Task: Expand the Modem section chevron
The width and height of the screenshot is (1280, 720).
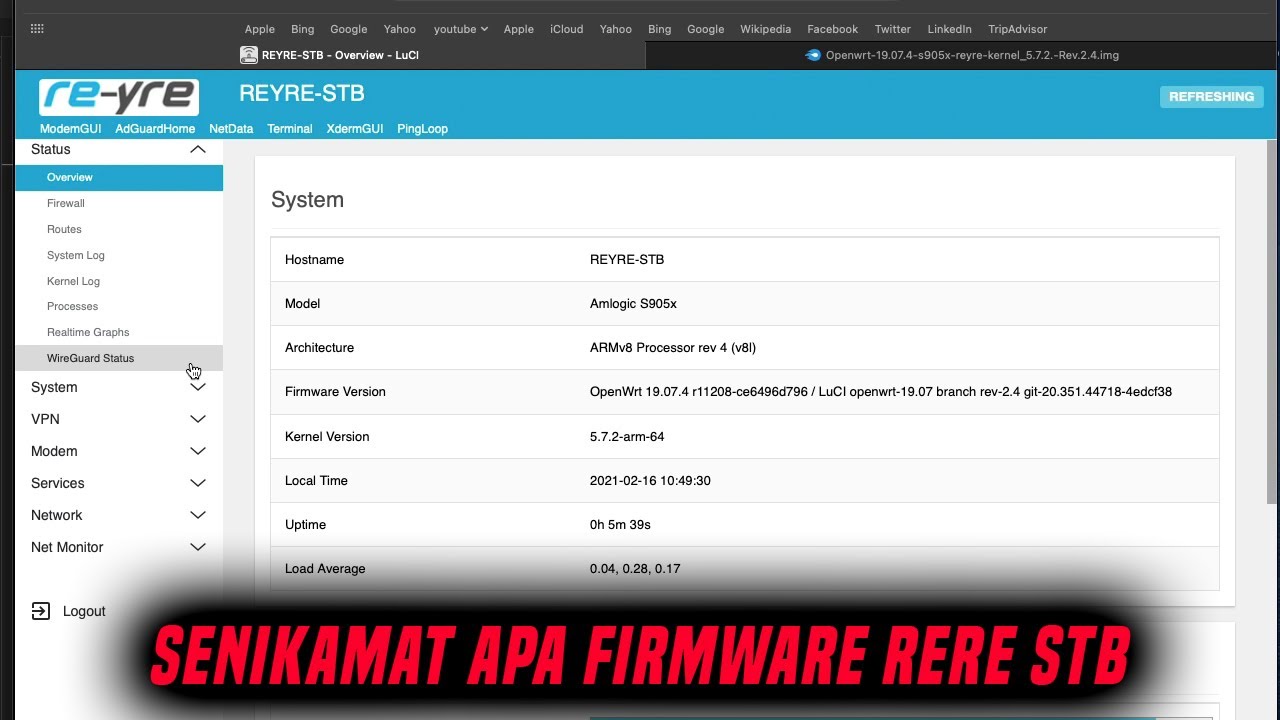Action: tap(198, 451)
